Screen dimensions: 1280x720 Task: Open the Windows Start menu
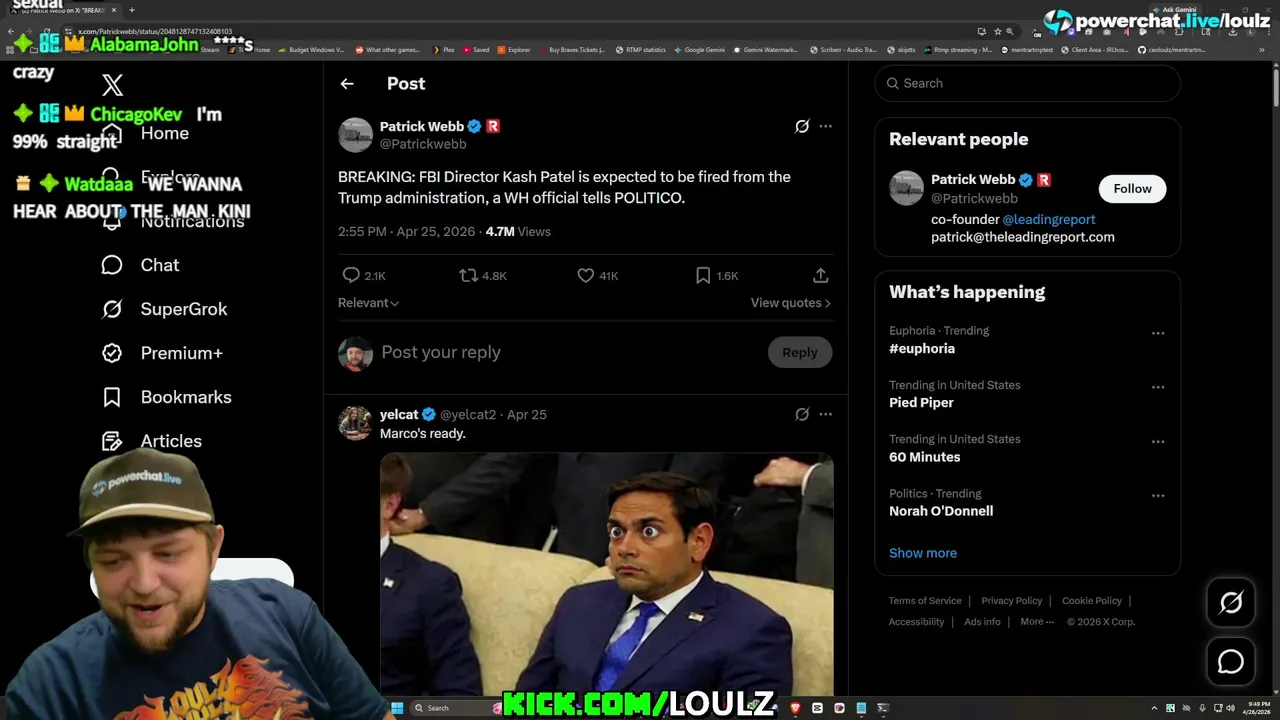tap(397, 708)
